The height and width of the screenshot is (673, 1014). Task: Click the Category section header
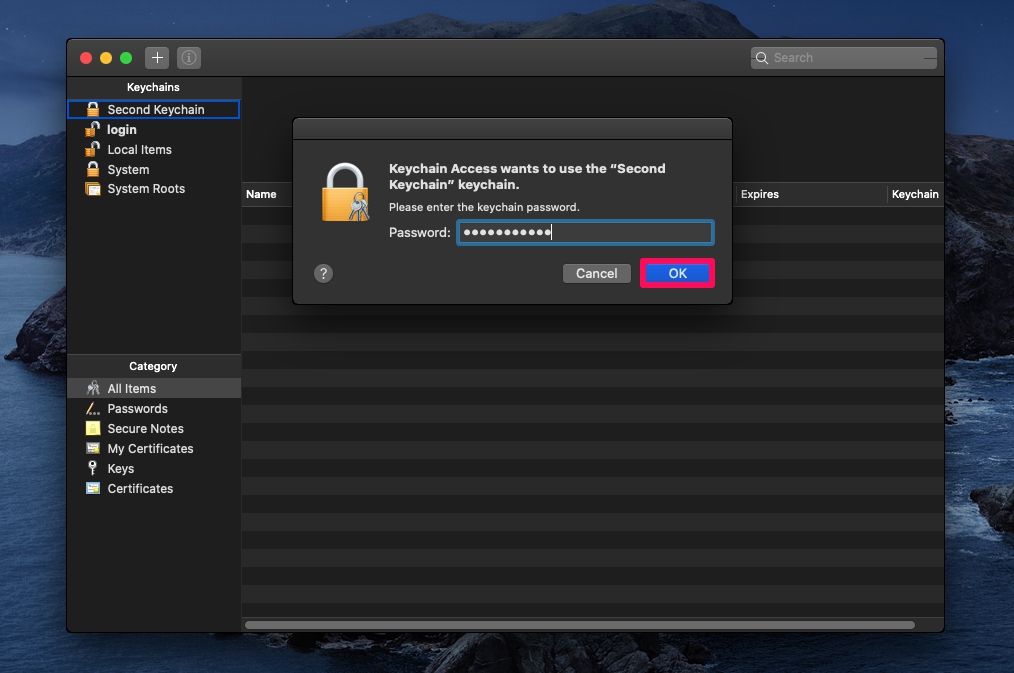(x=153, y=366)
